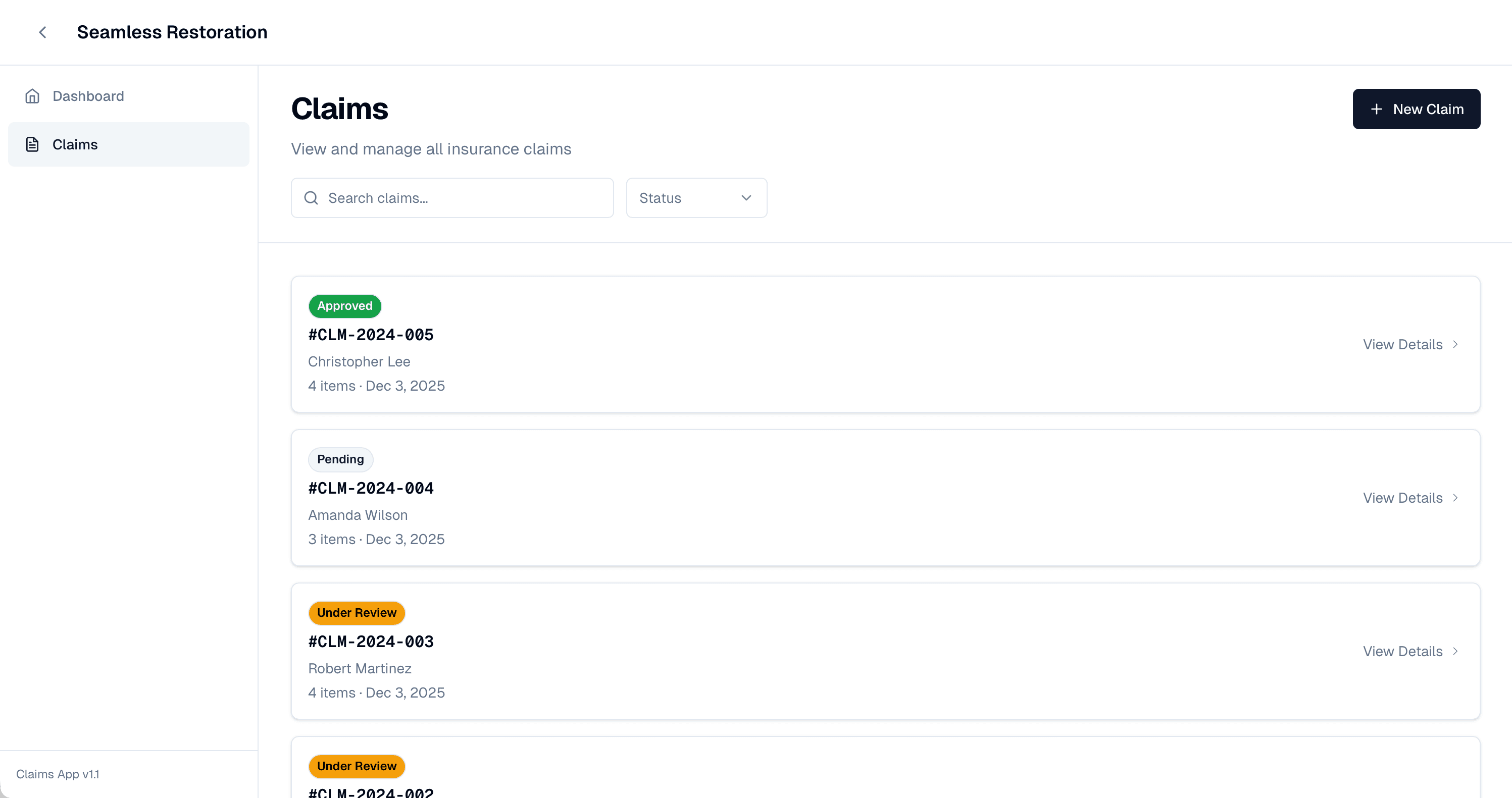
Task: Click the plus icon on New Claim button
Action: point(1377,109)
